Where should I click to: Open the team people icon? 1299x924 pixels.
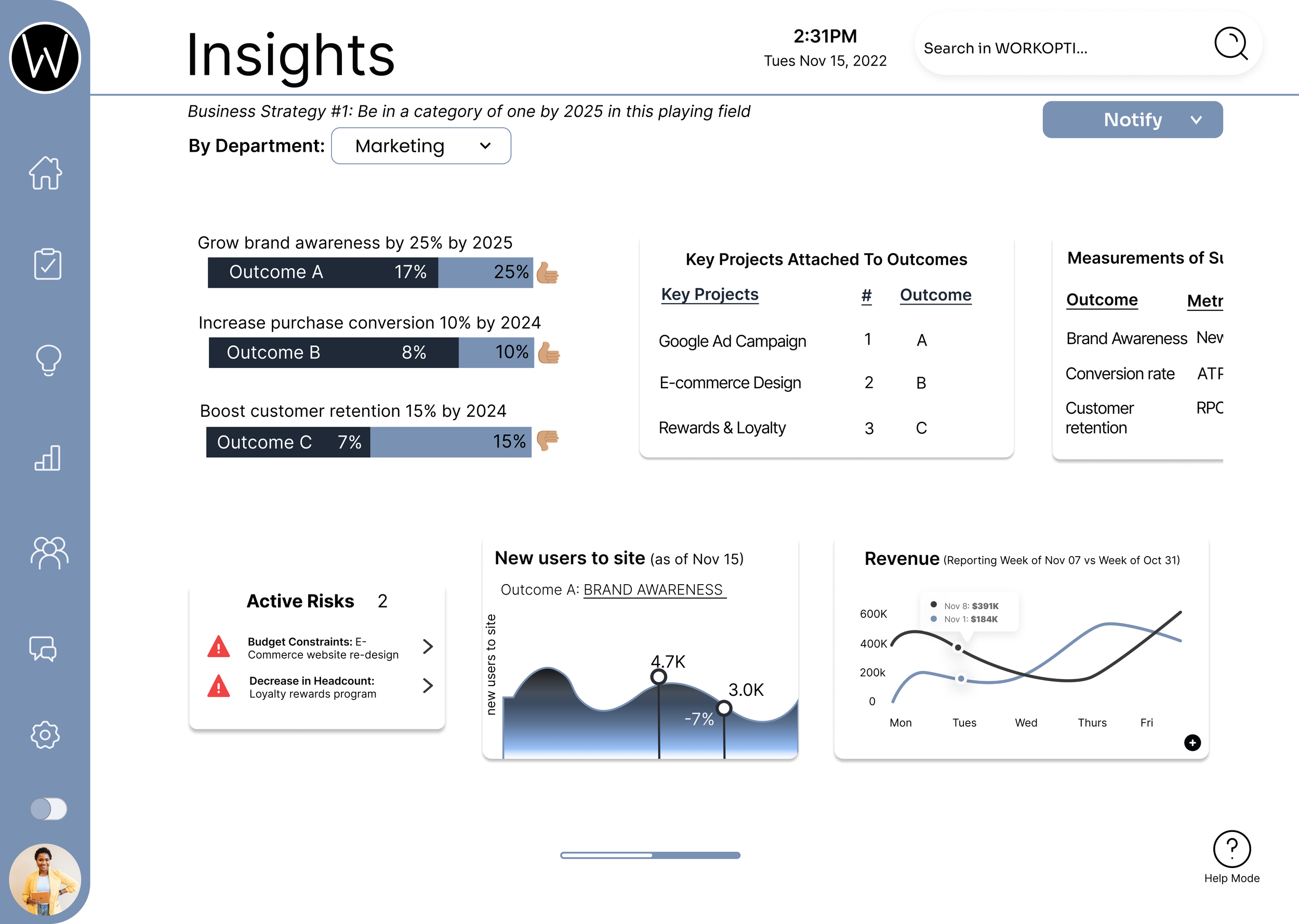[x=49, y=553]
